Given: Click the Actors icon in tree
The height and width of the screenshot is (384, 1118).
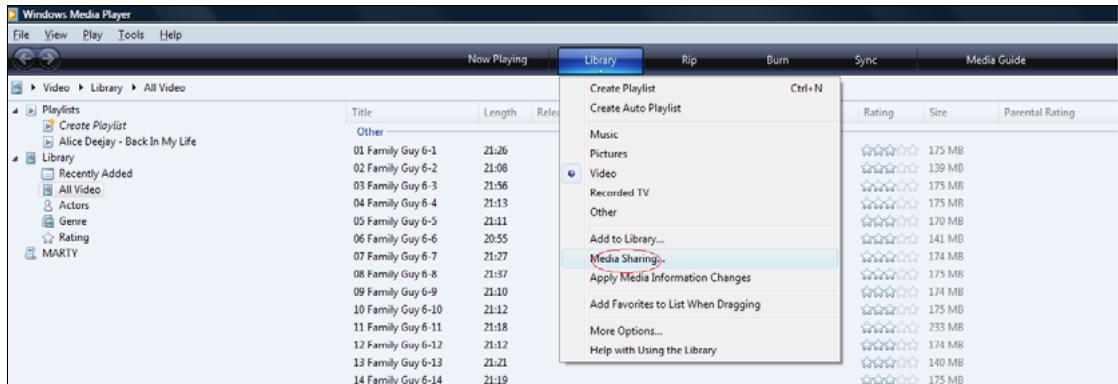Looking at the screenshot, I should tap(48, 205).
